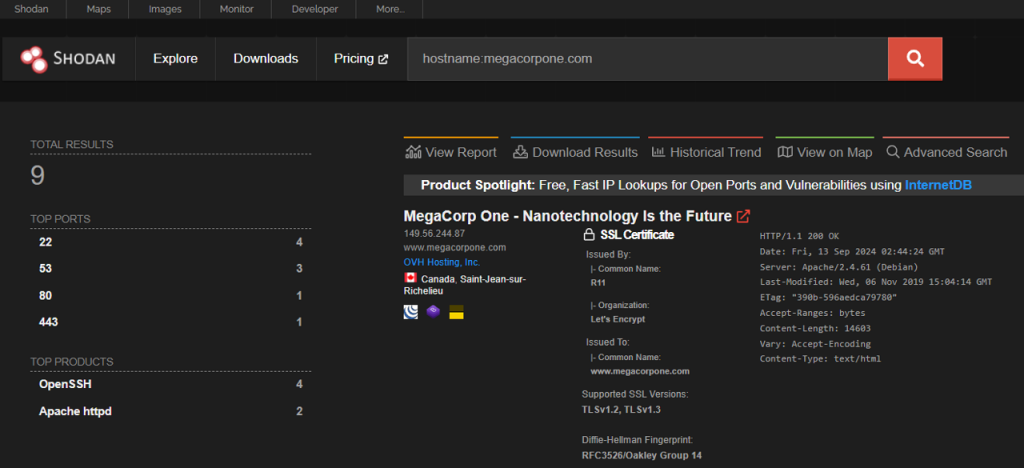Screen dimensions: 1024x468
Task: Click the Historical Trend bar chart icon
Action: (658, 152)
